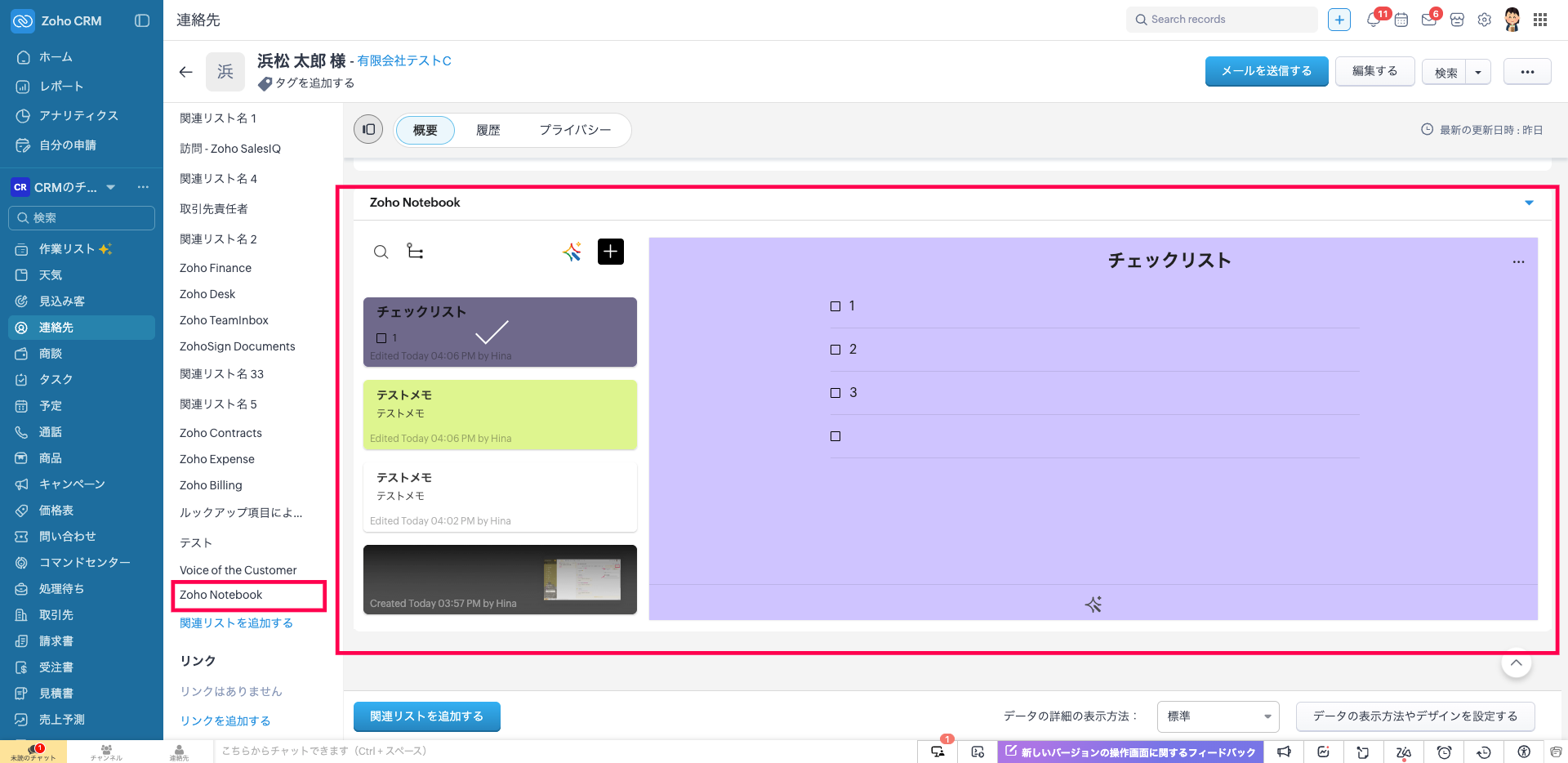Click the リンクを追加する link
Viewport: 1568px width, 763px height.
click(225, 721)
